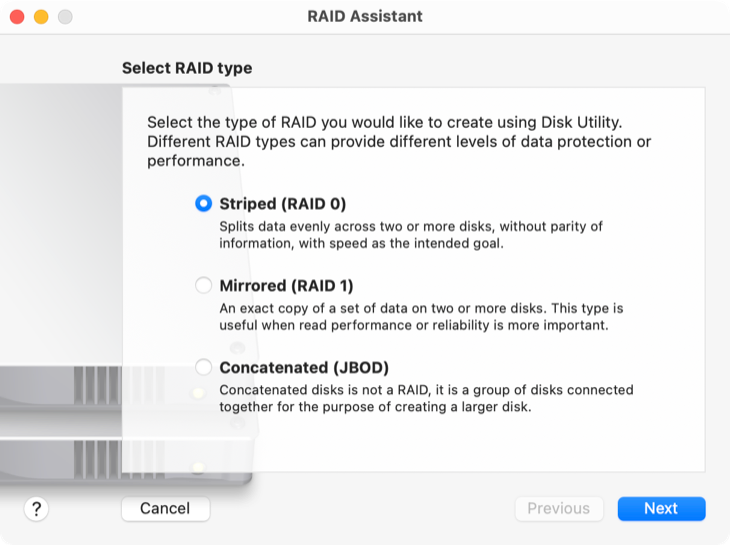Choose the Mirrored (RAID 1) radio button
Image resolution: width=730 pixels, height=545 pixels.
point(204,286)
